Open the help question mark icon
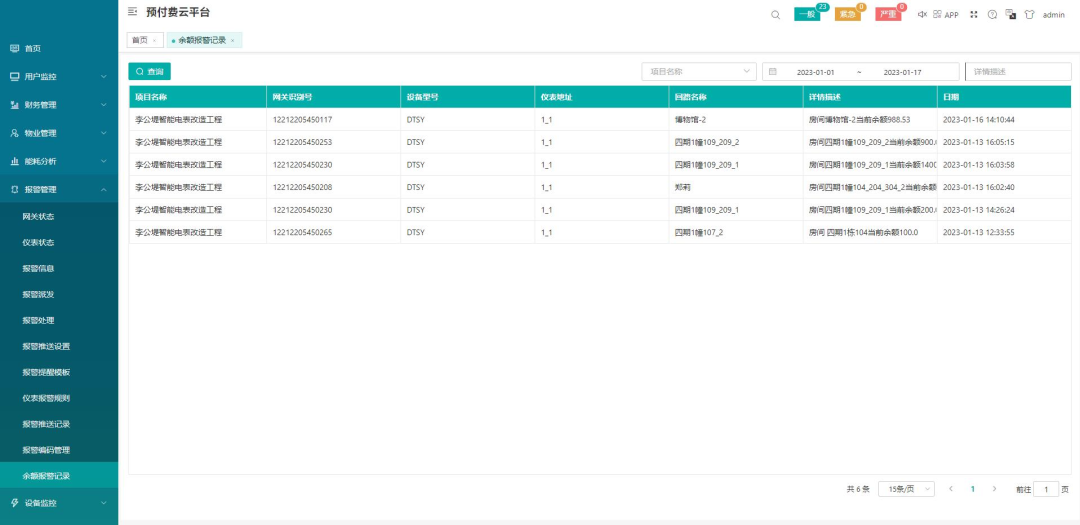The width and height of the screenshot is (1080, 525). 993,14
